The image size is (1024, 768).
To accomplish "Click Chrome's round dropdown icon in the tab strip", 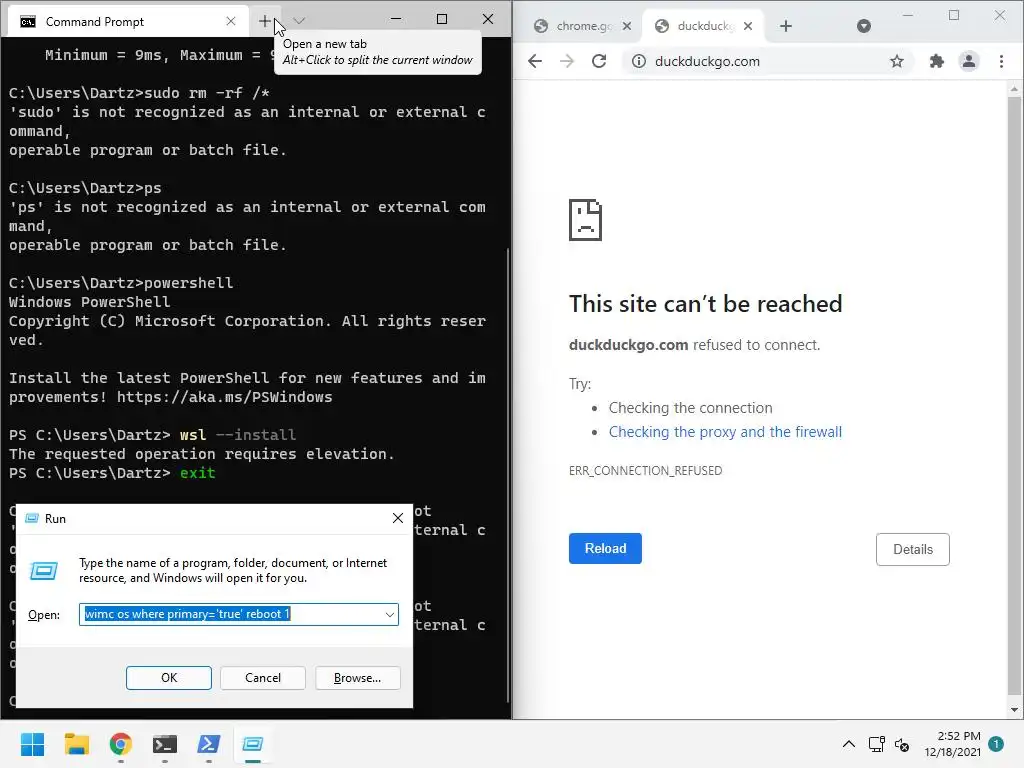I will click(864, 26).
